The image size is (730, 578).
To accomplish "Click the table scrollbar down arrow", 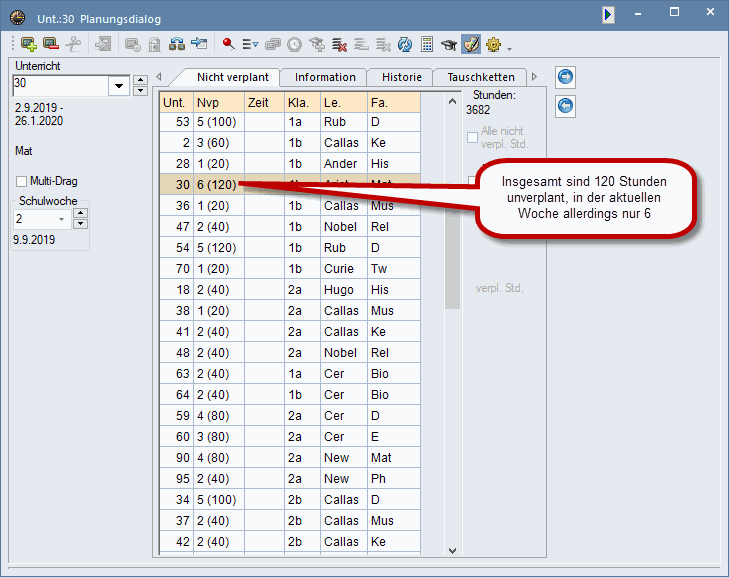I will tap(452, 551).
